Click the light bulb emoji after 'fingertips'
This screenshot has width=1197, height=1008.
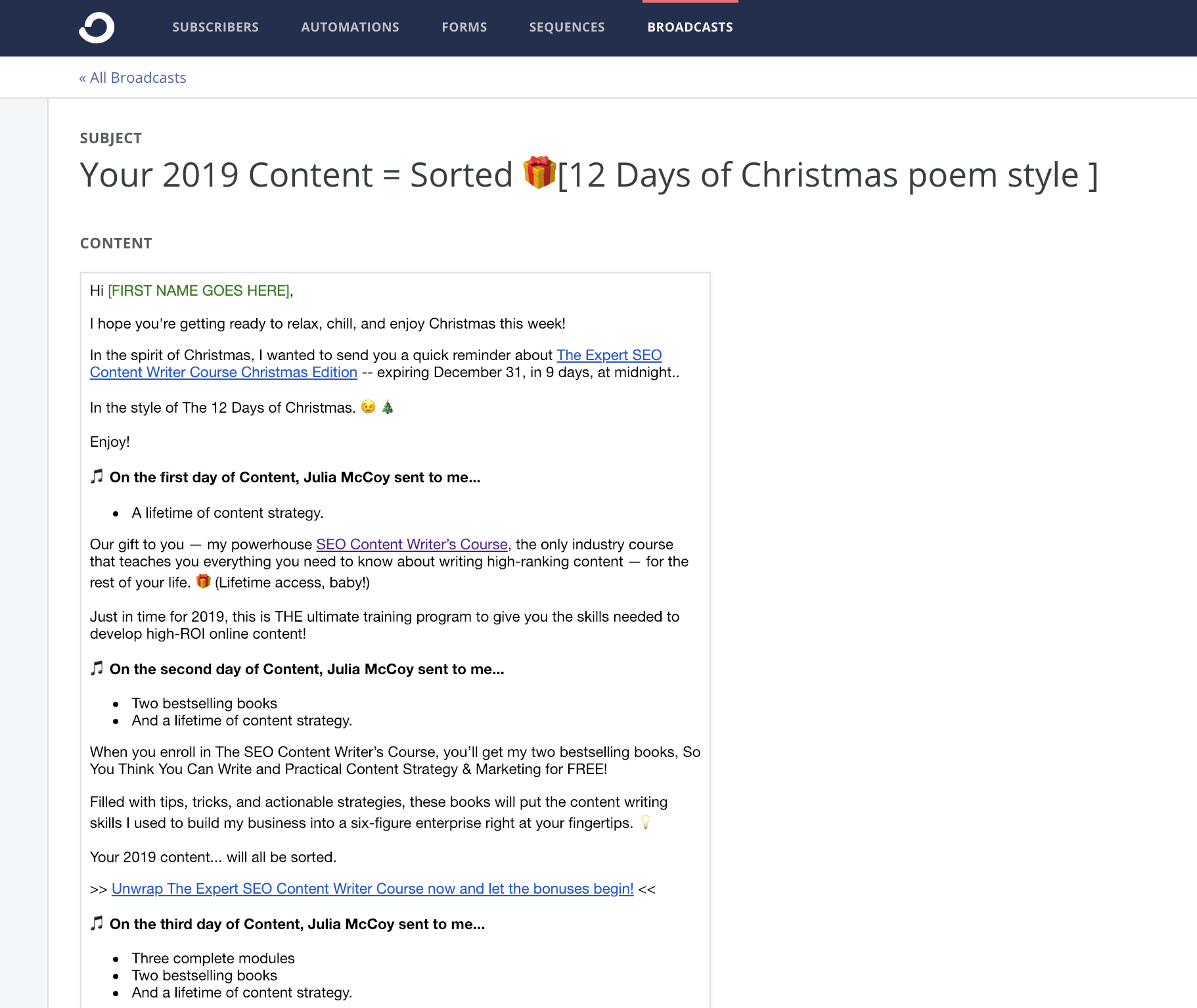[x=646, y=822]
